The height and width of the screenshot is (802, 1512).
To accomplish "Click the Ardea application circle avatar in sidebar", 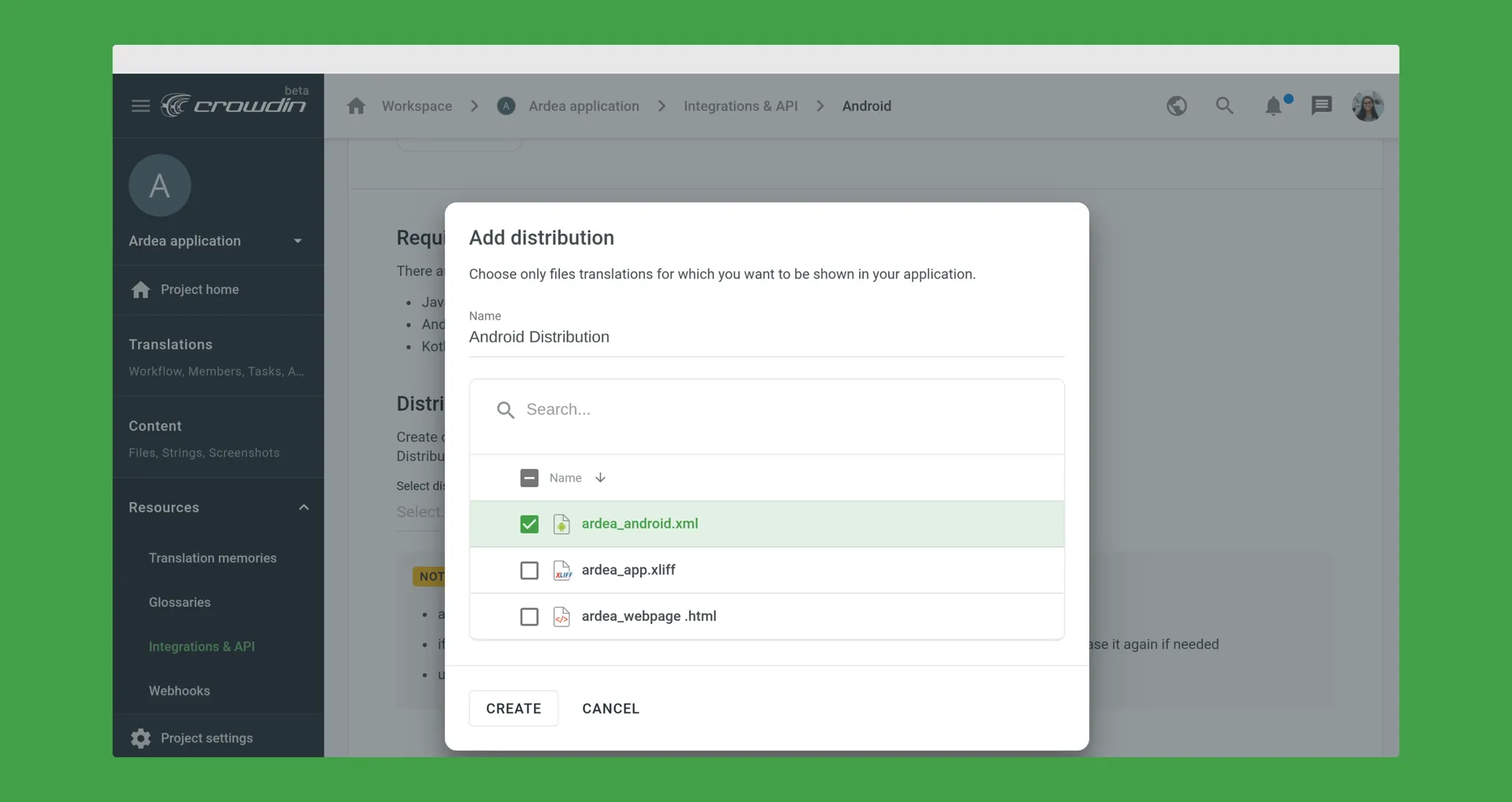I will click(x=159, y=185).
